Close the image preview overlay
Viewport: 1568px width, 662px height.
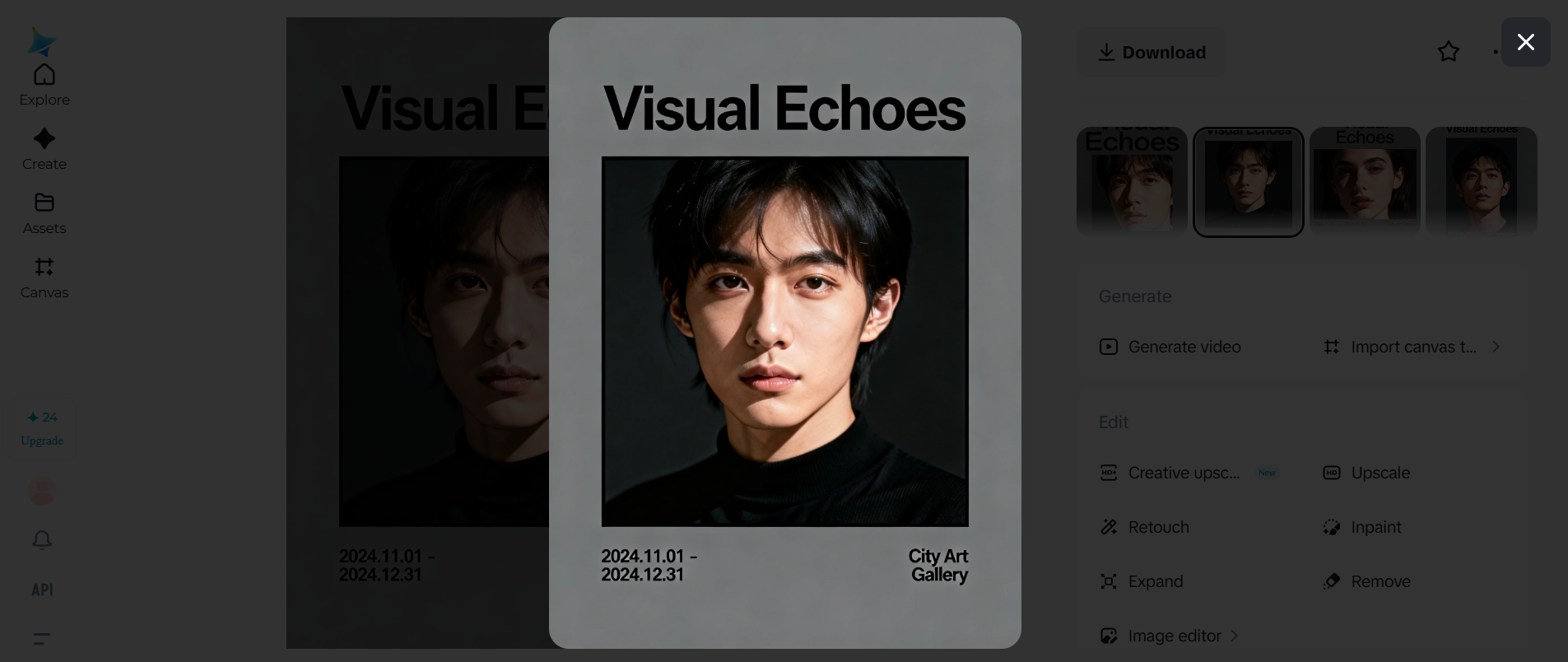click(1526, 42)
